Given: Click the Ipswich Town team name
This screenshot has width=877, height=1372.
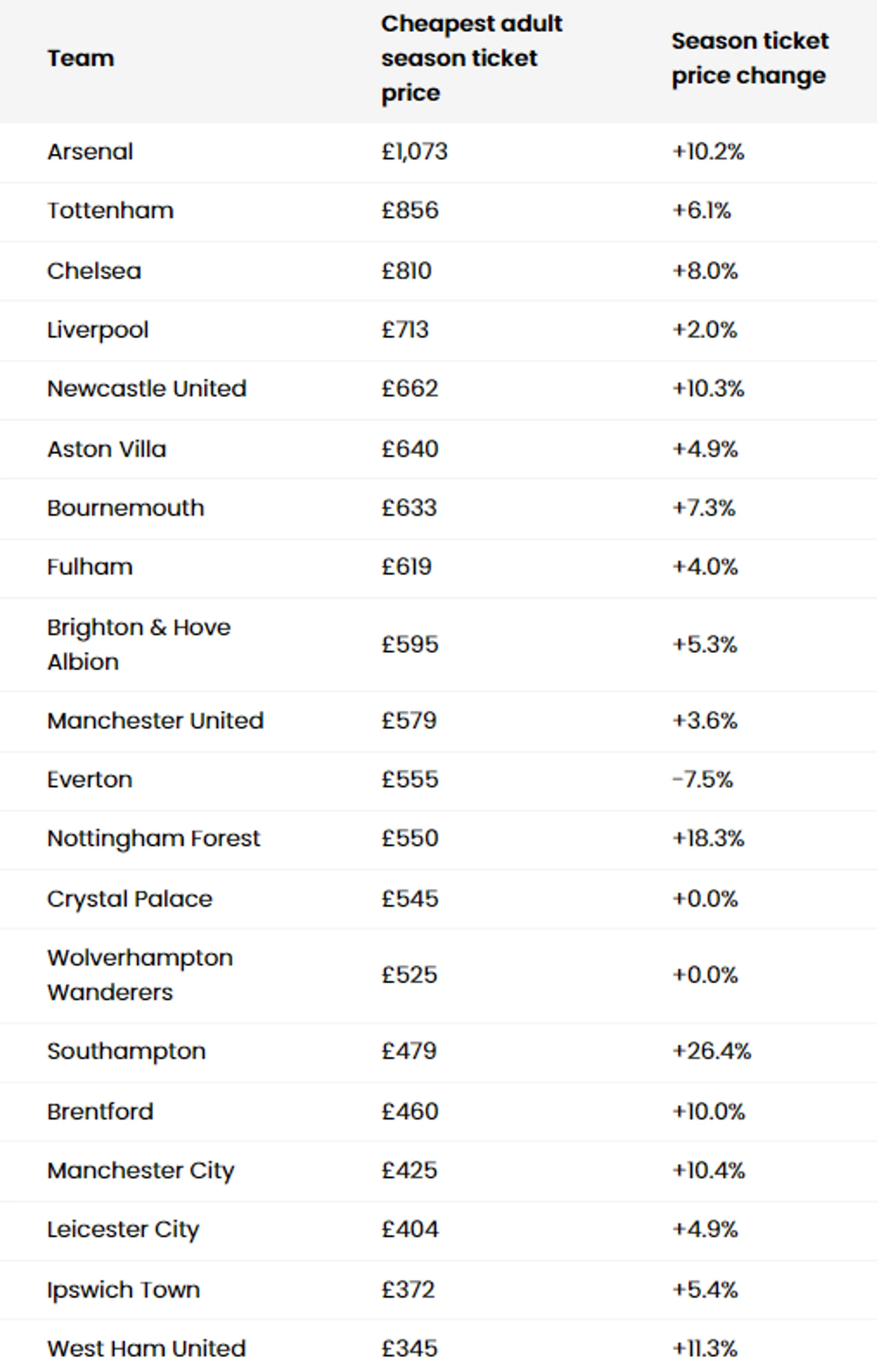Looking at the screenshot, I should (123, 1290).
